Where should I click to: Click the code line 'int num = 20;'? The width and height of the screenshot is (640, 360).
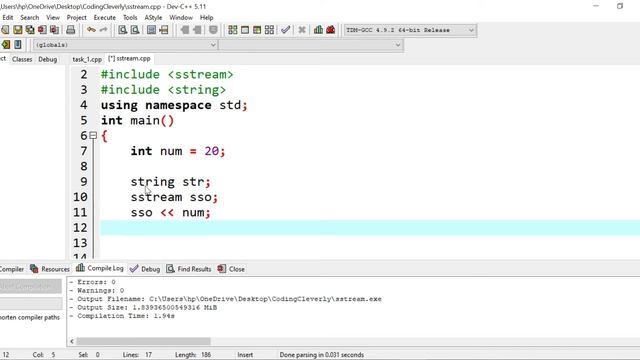pyautogui.click(x=178, y=151)
